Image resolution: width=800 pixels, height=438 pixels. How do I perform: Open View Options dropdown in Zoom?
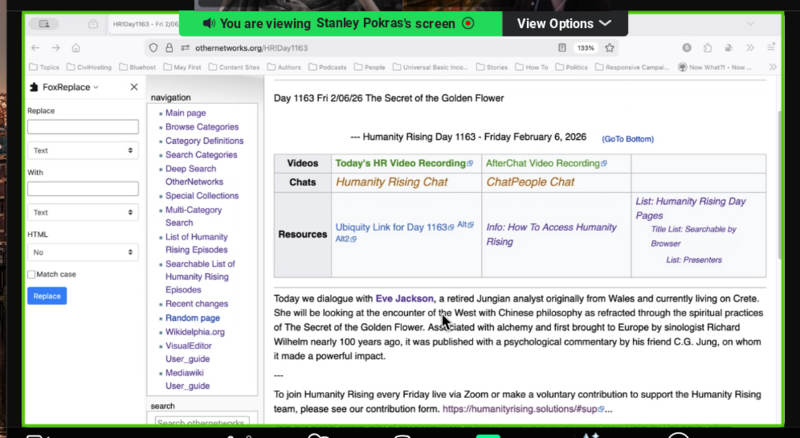pyautogui.click(x=564, y=23)
